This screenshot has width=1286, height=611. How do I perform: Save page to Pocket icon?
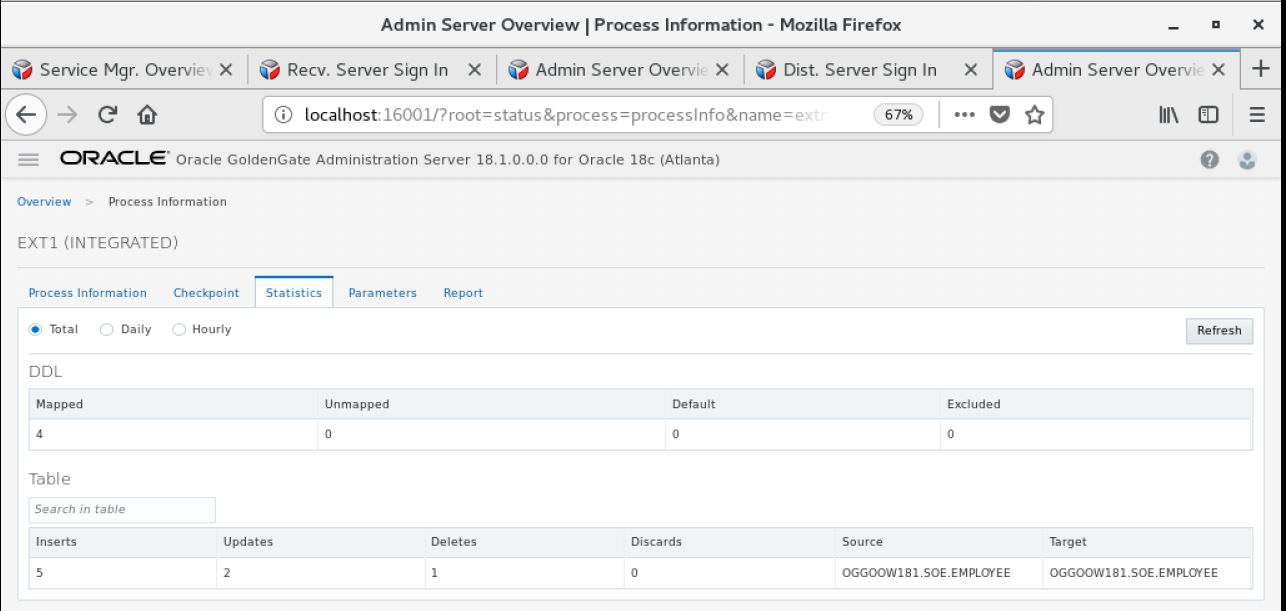coord(999,114)
